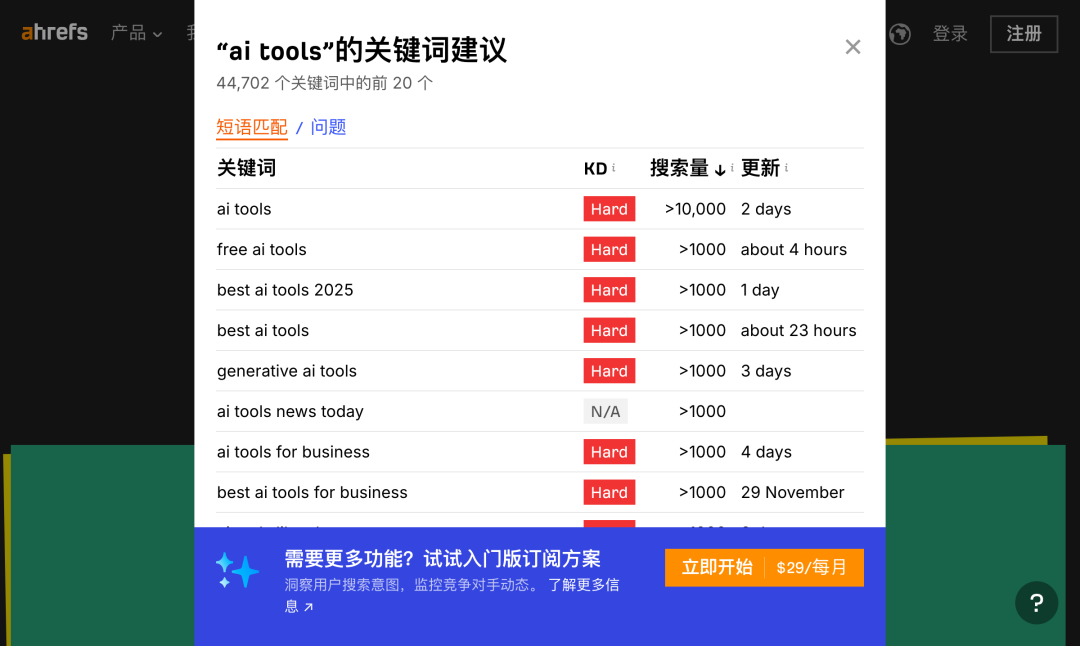
Task: Click the 注册 sign-up button
Action: (x=1023, y=34)
